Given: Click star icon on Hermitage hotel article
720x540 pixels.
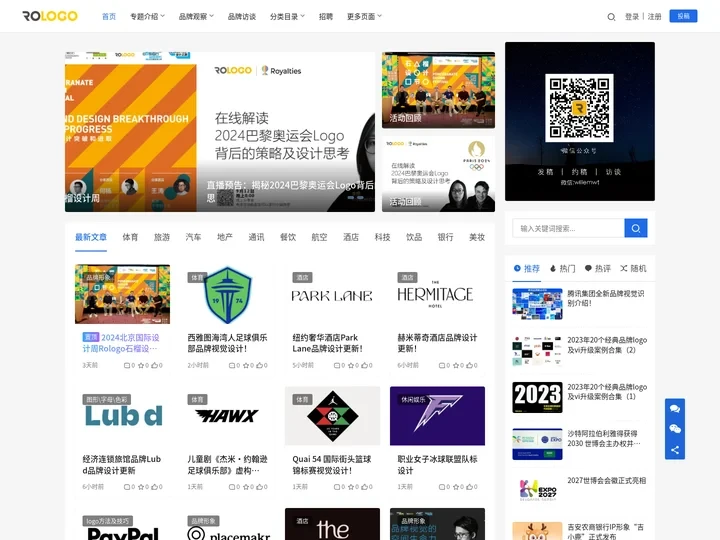Looking at the screenshot, I should [456, 366].
